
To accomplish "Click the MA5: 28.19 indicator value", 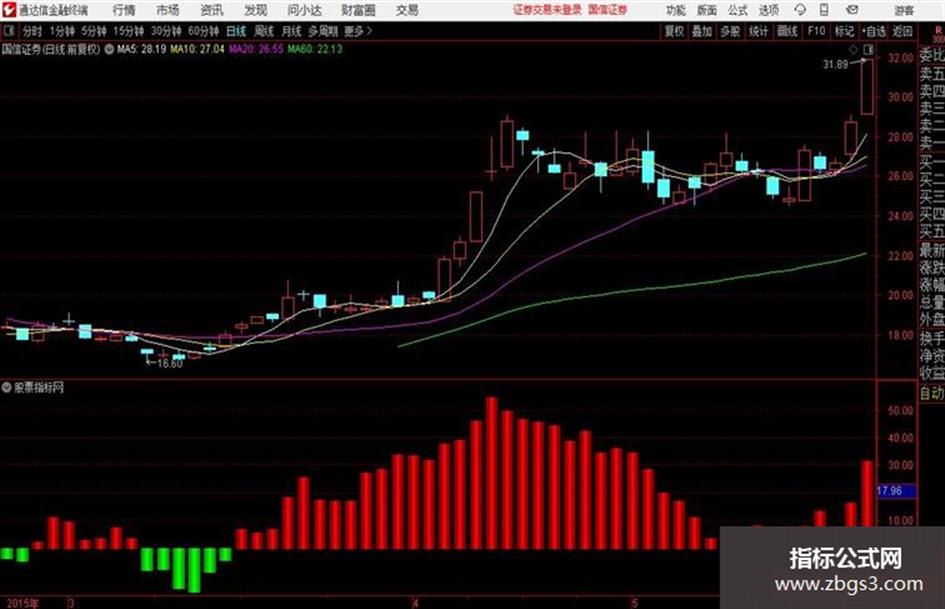I will 142,49.
